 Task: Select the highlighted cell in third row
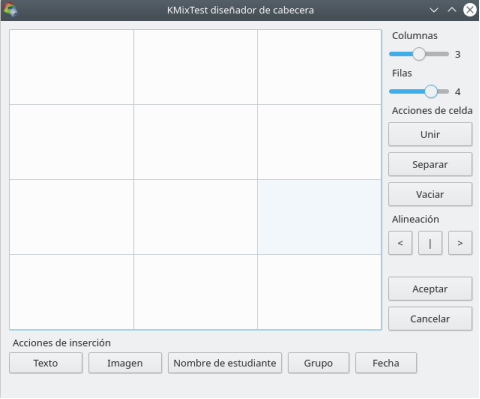tap(319, 217)
